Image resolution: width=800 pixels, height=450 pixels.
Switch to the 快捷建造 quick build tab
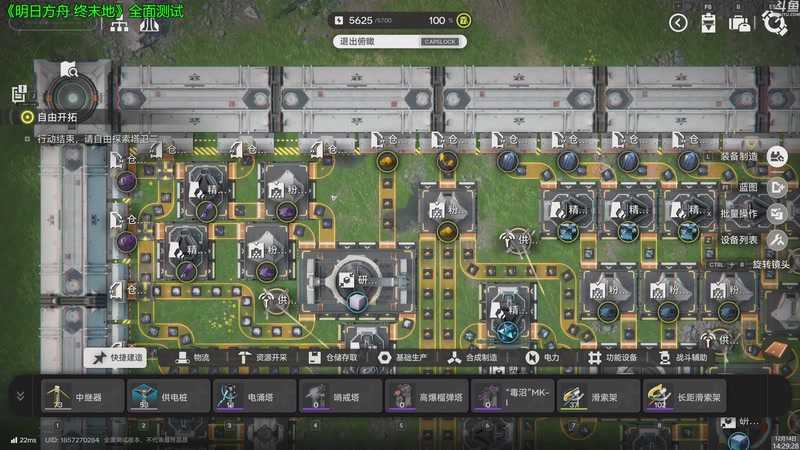115,358
